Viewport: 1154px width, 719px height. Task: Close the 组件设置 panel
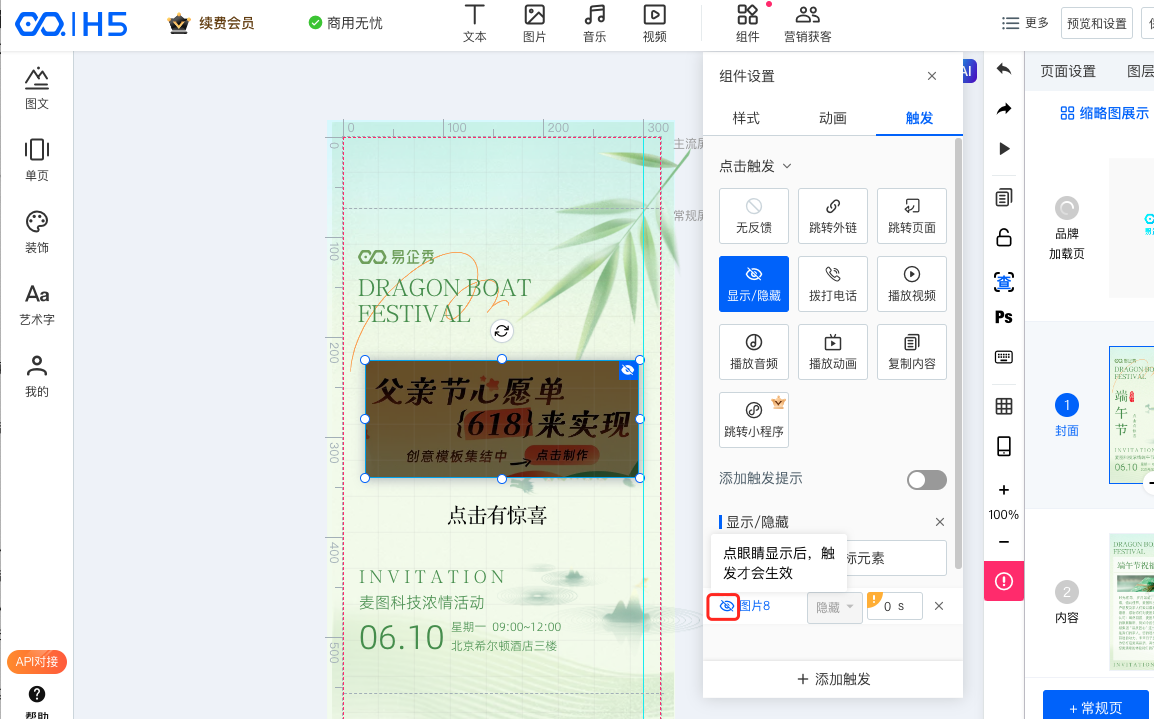pyautogui.click(x=932, y=76)
